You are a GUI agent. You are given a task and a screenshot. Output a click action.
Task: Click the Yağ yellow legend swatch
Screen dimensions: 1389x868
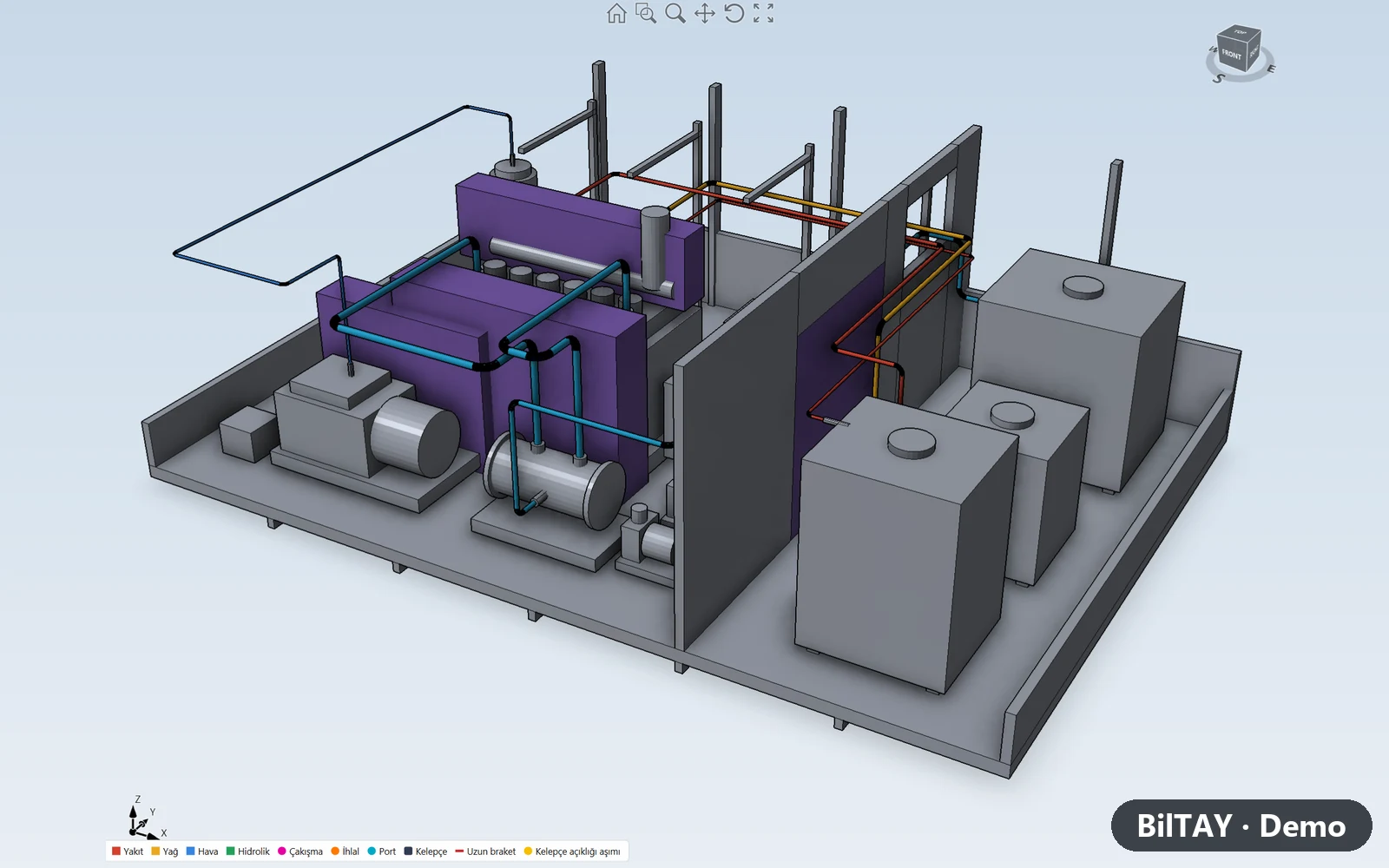tap(155, 852)
